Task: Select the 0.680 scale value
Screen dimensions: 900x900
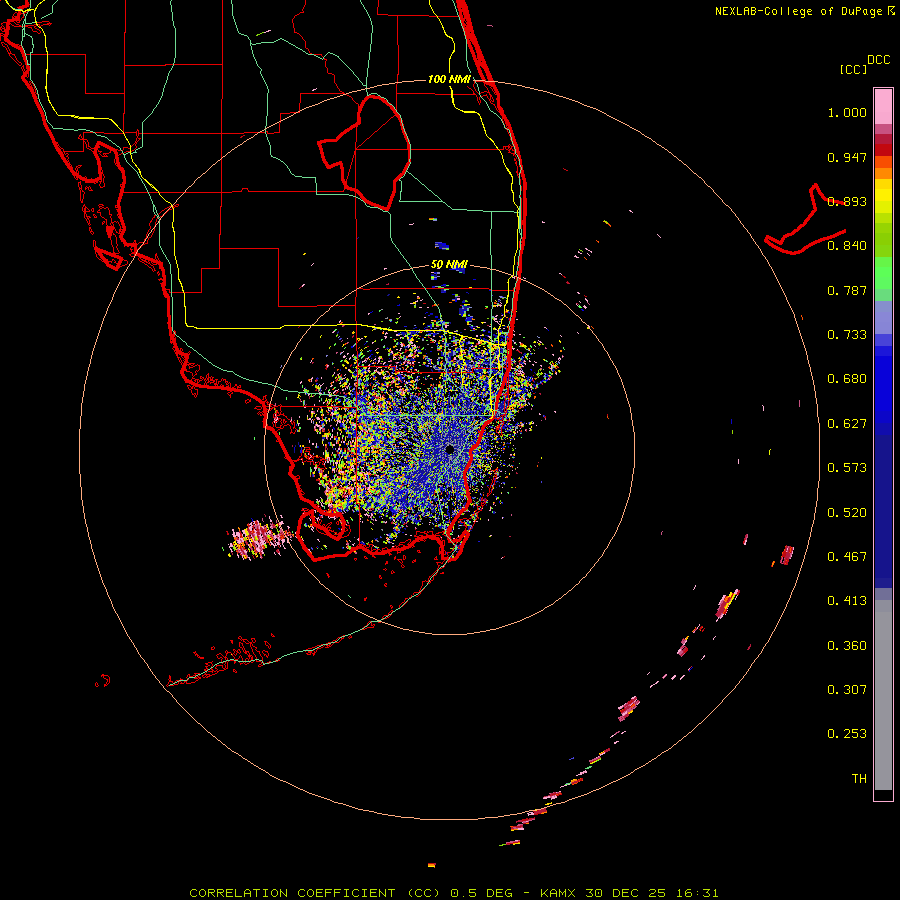Action: click(x=847, y=379)
